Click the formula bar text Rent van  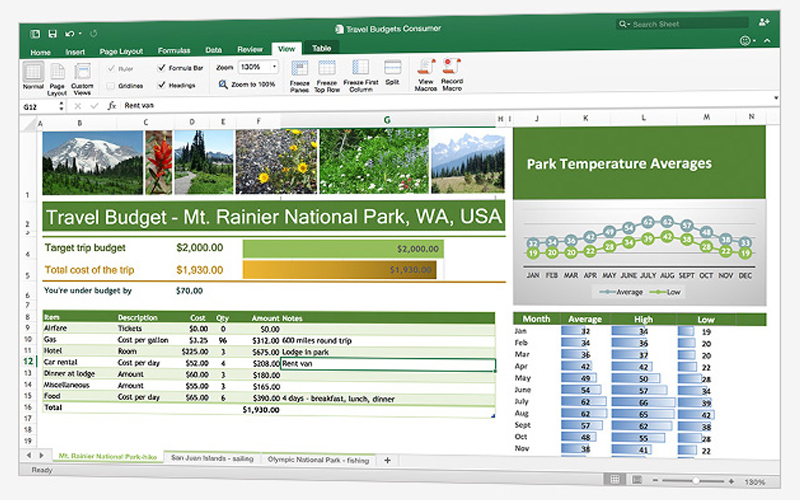(x=139, y=106)
